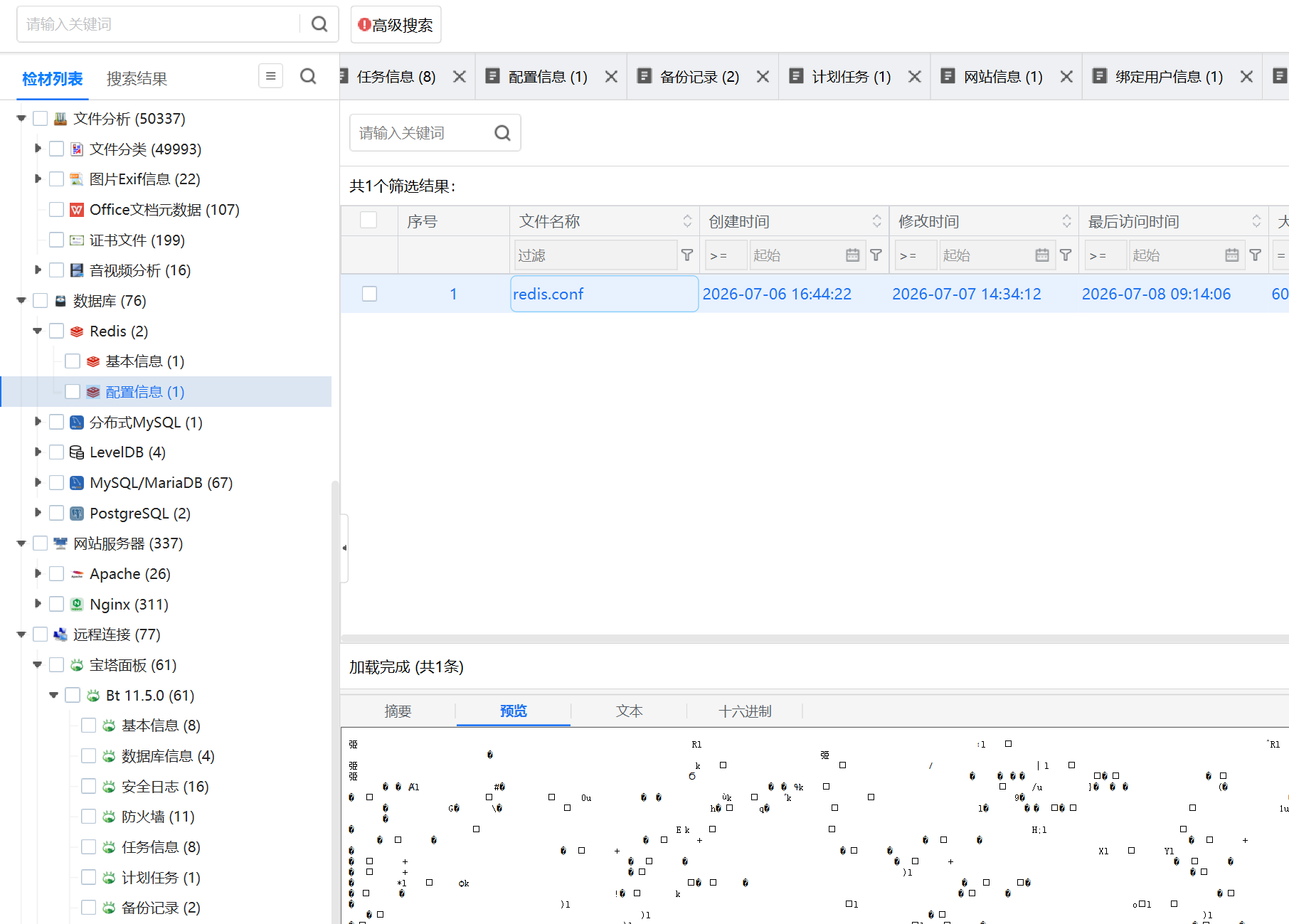Select 安全日志 (16) in the tree

[x=165, y=787]
